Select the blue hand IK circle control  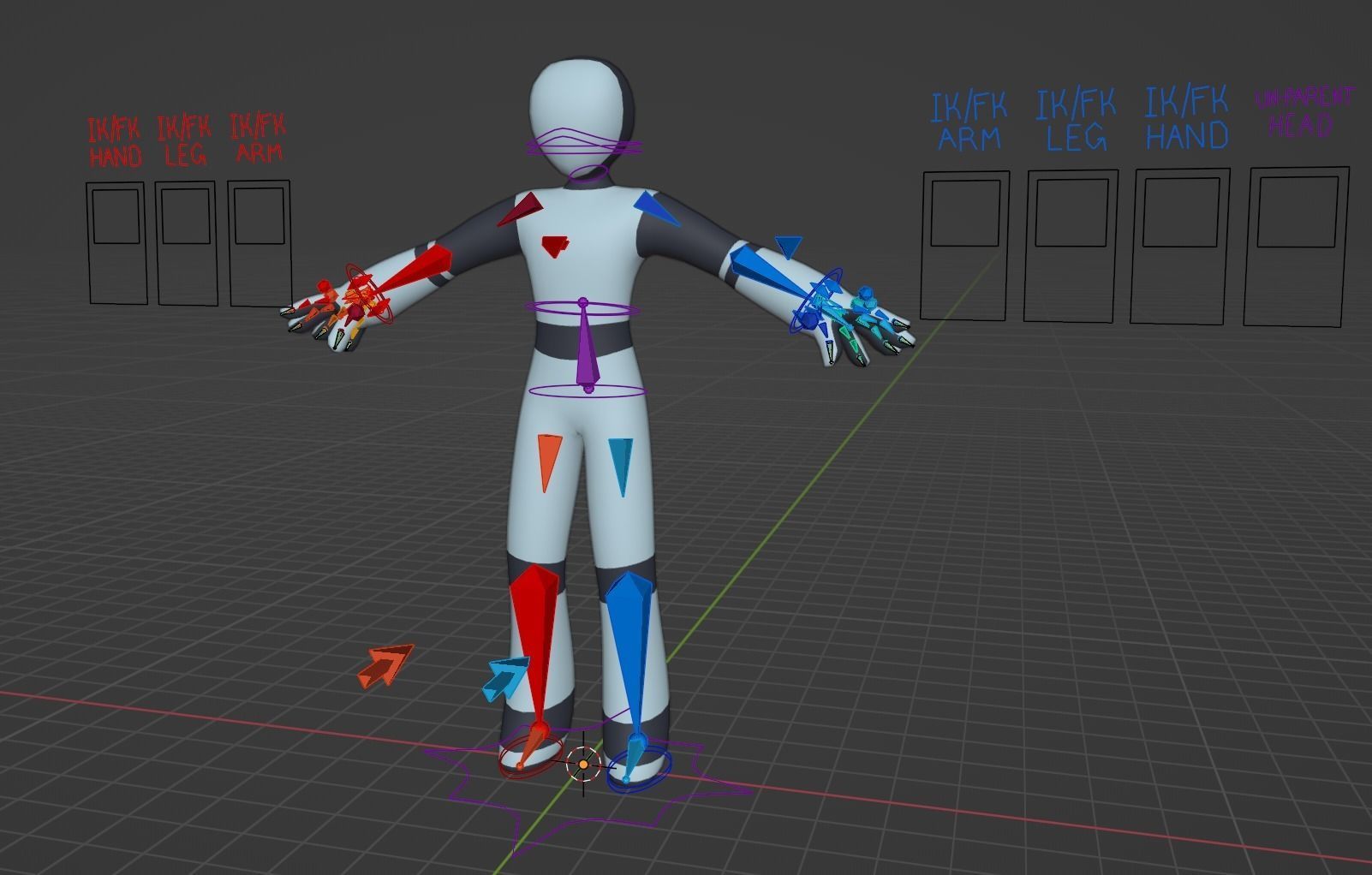816,301
